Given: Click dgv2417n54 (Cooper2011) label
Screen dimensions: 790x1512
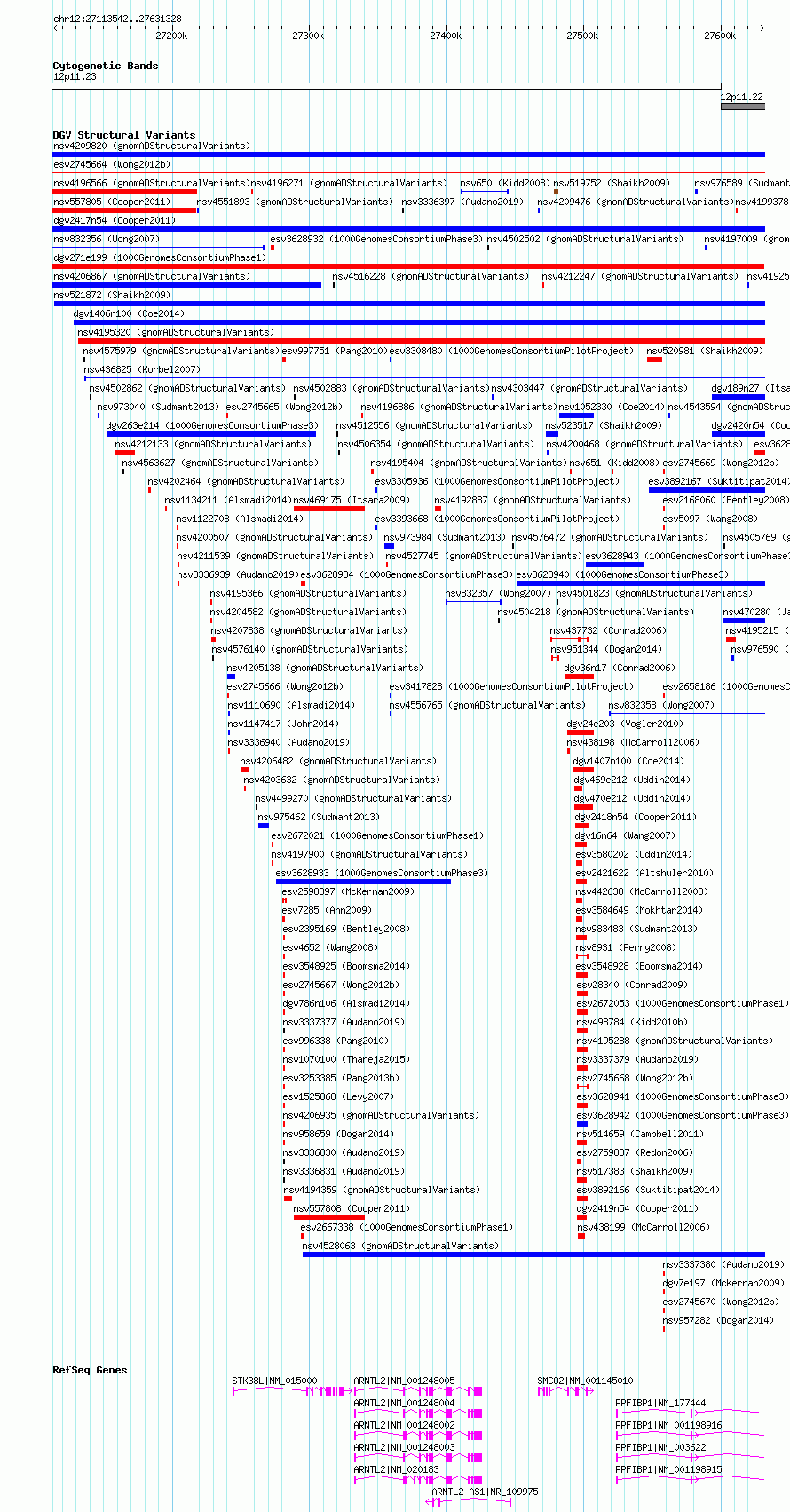Looking at the screenshot, I should coord(115,220).
